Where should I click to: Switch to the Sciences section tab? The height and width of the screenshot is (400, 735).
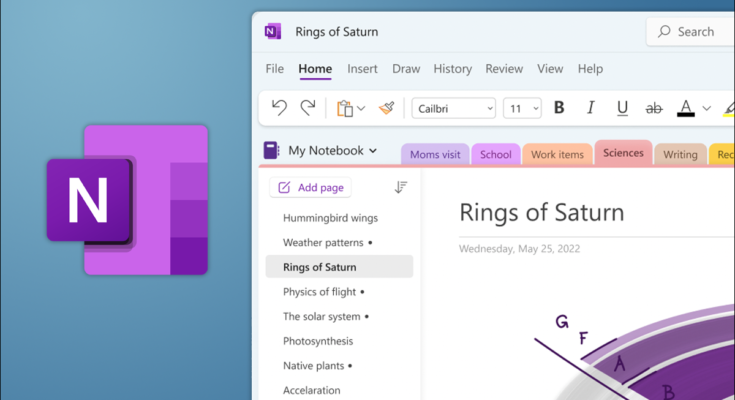coord(623,153)
